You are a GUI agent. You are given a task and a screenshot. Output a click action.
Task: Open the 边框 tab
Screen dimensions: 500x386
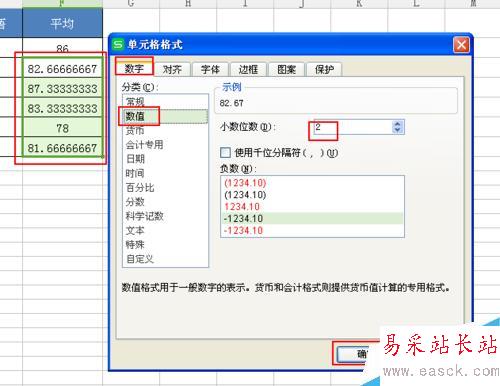[248, 69]
